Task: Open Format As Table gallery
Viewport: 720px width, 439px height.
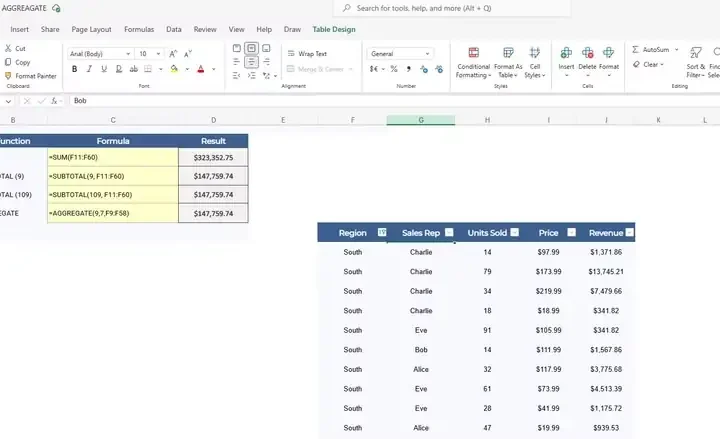Action: pyautogui.click(x=508, y=62)
